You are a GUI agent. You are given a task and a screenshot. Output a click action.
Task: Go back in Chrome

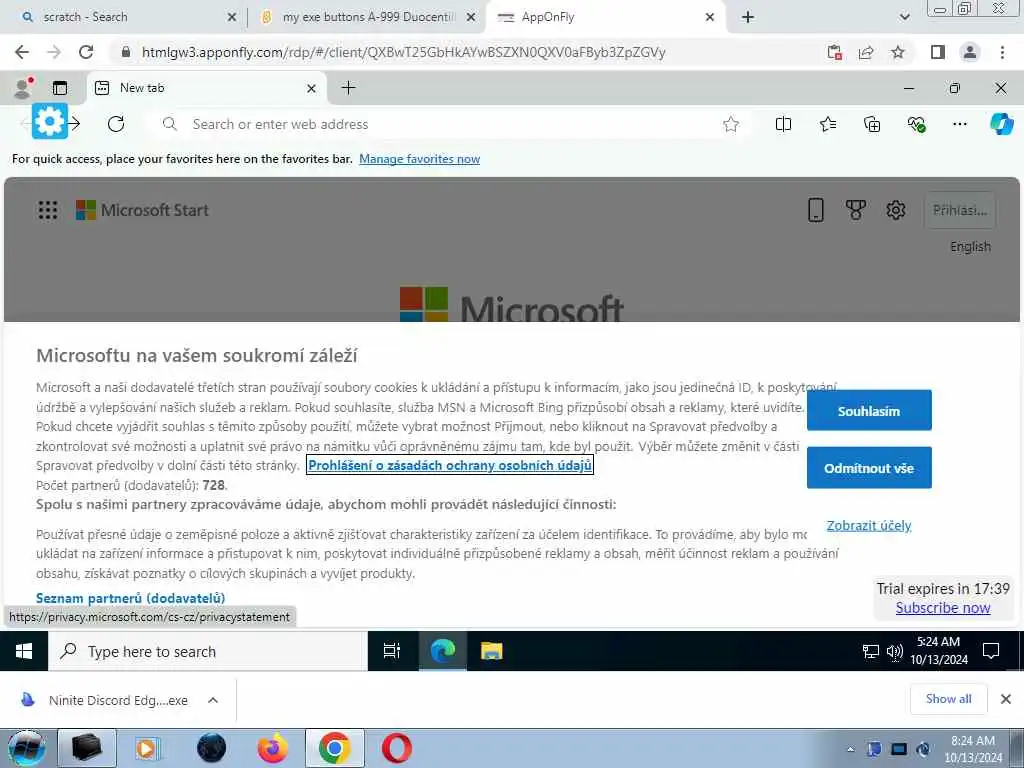tap(22, 52)
